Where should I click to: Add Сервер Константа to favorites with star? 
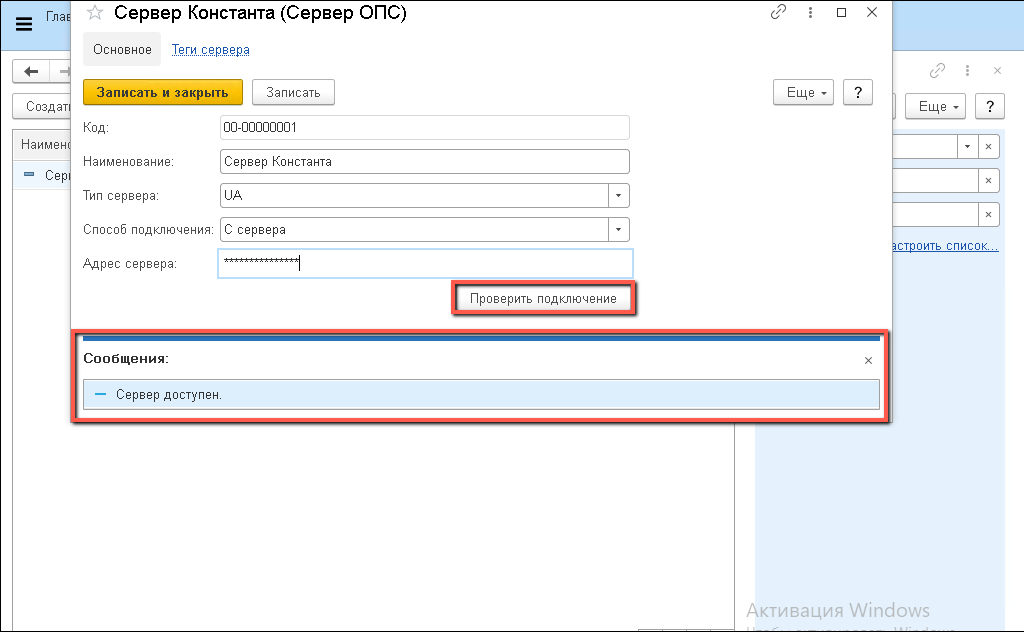(95, 13)
